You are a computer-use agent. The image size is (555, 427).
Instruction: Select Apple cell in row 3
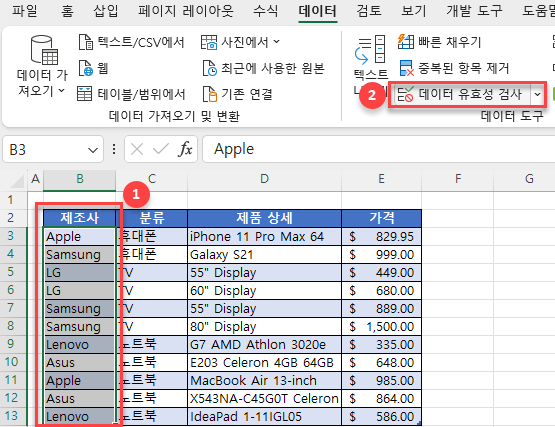[80, 237]
